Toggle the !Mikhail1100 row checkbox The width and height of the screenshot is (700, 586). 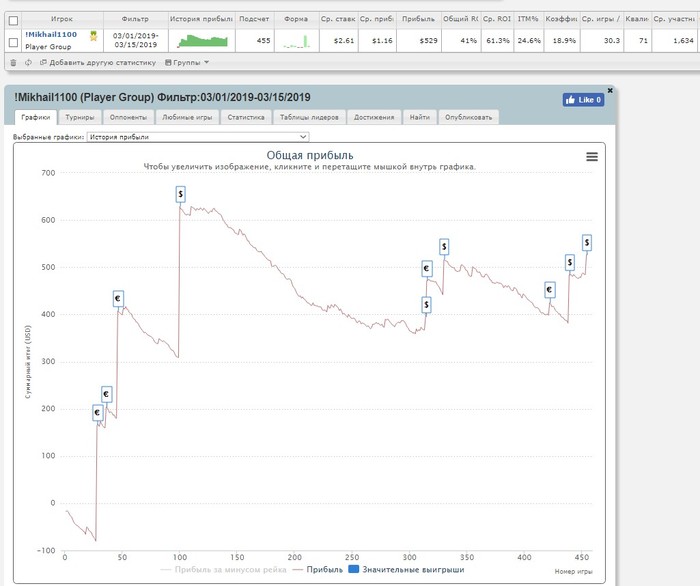(x=13, y=41)
